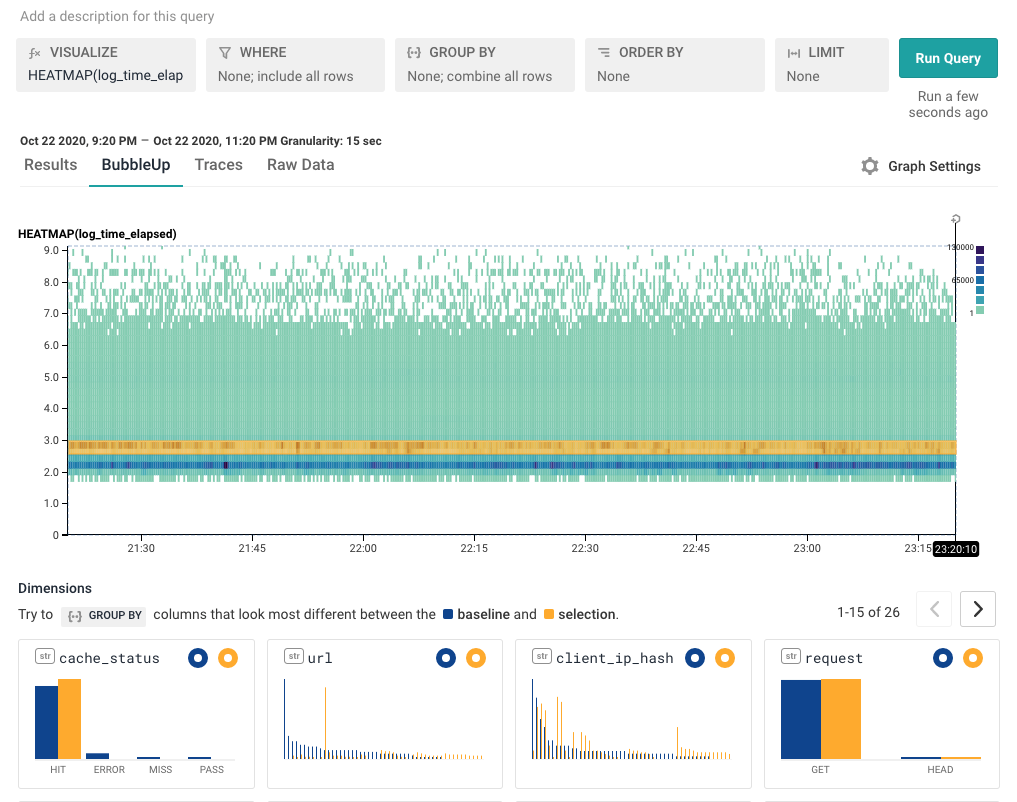This screenshot has height=802, width=1017.
Task: Switch to the Raw Data tab
Action: (x=301, y=165)
